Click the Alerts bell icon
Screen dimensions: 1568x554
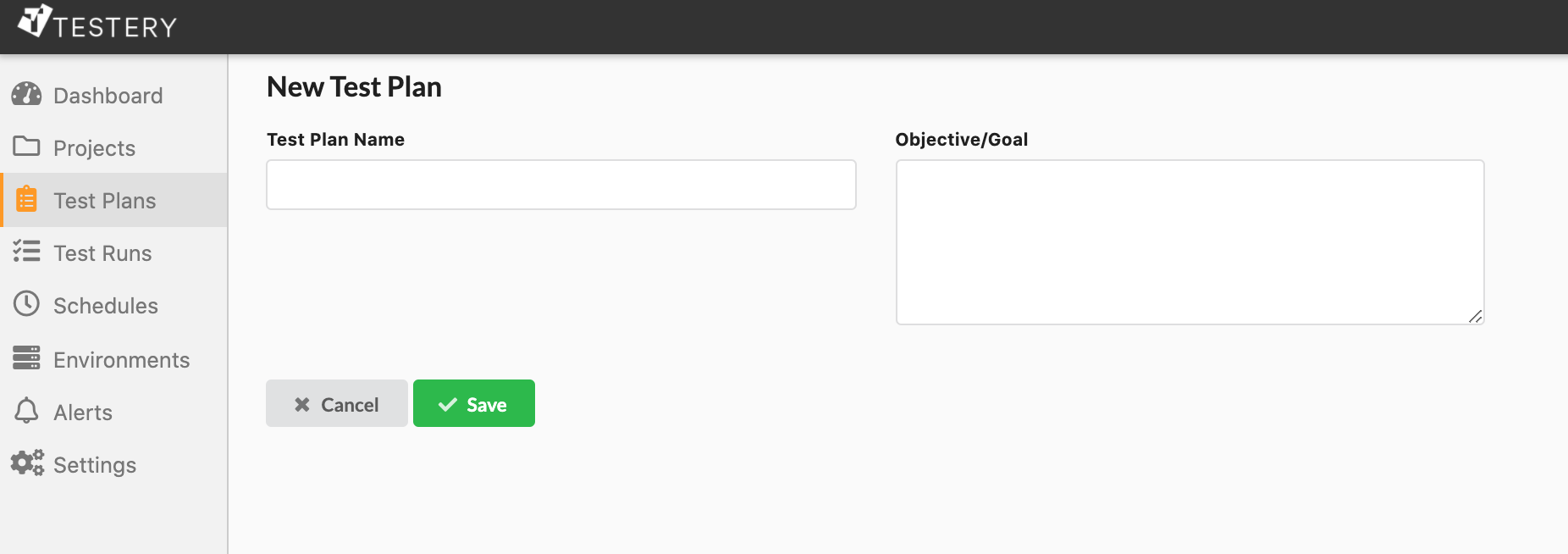26,411
